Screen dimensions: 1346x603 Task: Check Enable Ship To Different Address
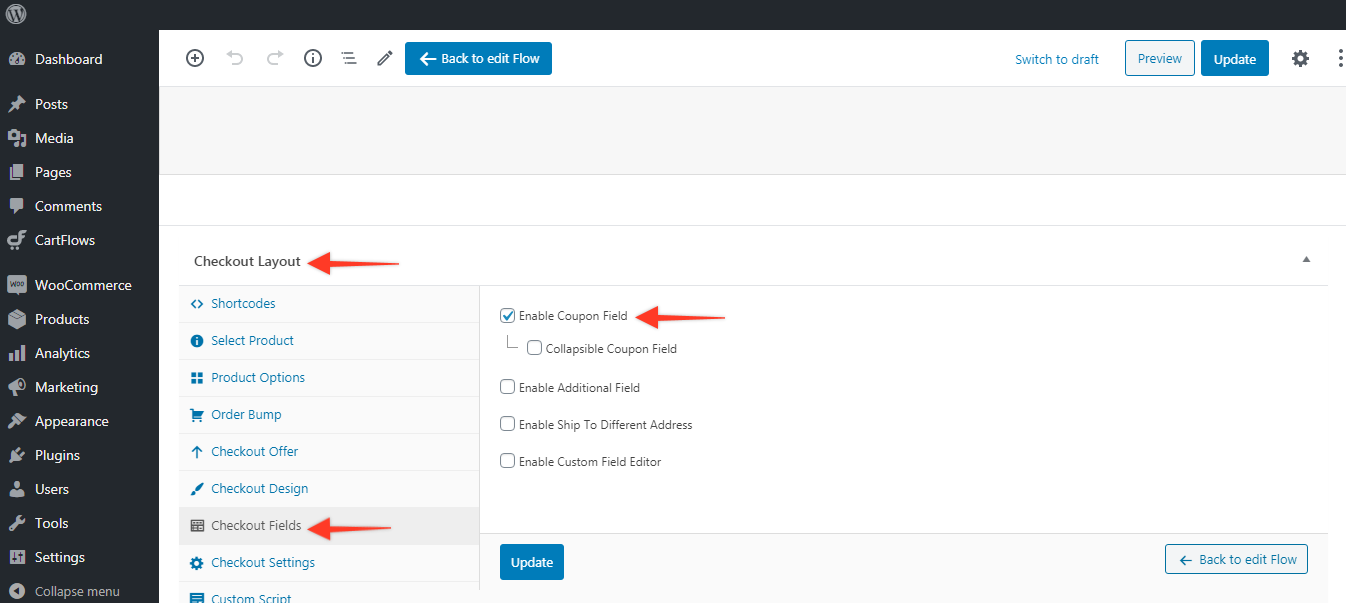507,423
